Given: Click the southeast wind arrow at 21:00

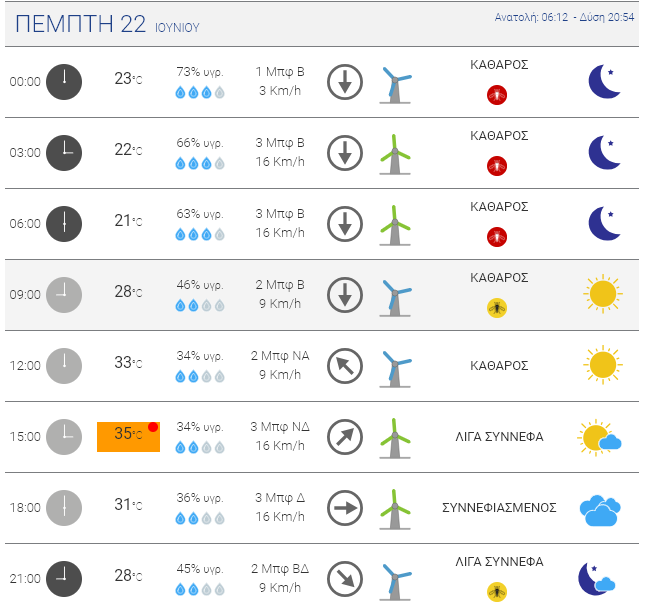Looking at the screenshot, I should (x=345, y=579).
